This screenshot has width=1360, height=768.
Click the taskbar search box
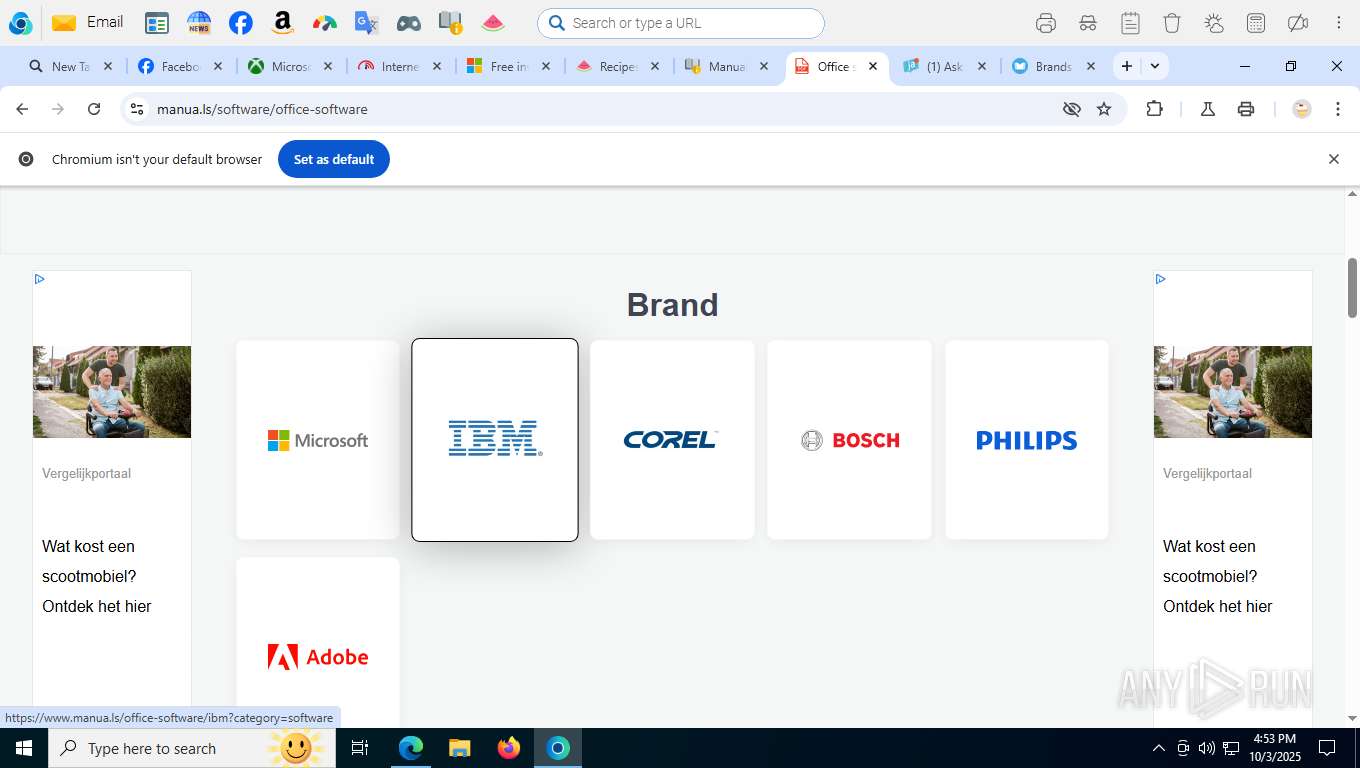[190, 748]
